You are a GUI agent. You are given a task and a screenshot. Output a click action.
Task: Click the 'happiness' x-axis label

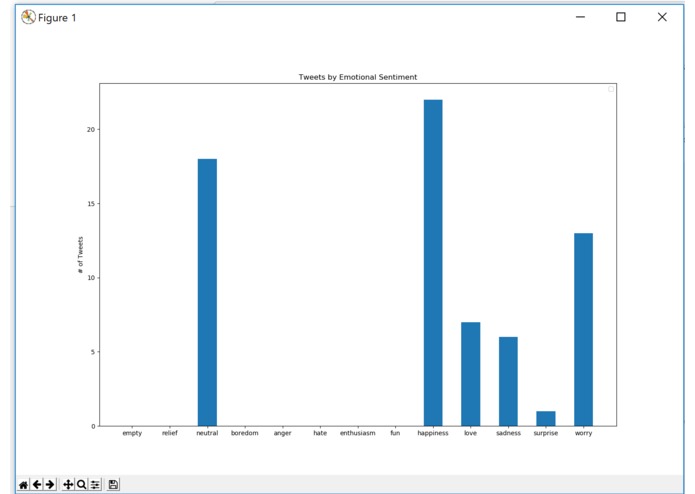(433, 433)
